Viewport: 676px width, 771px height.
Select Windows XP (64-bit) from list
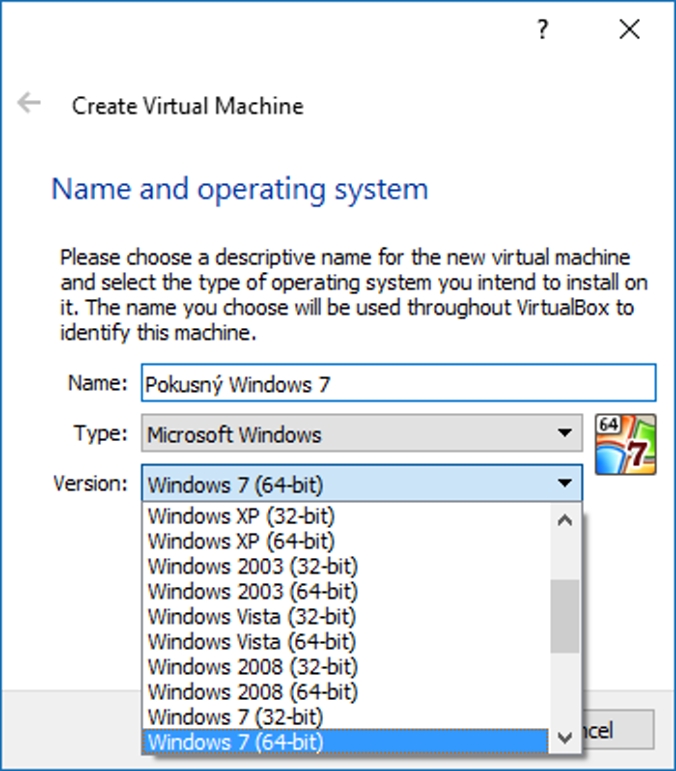(241, 542)
